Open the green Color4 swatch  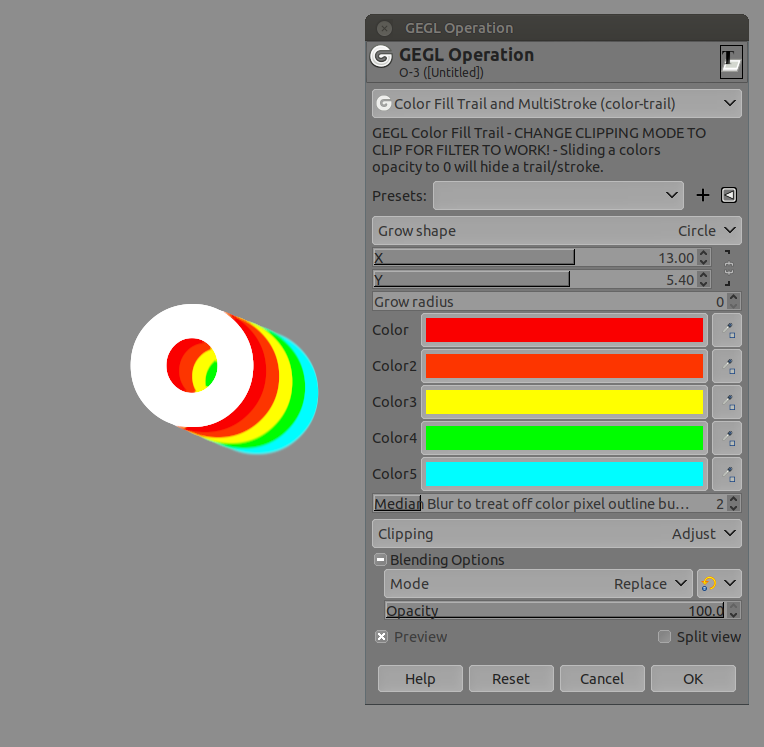click(564, 438)
